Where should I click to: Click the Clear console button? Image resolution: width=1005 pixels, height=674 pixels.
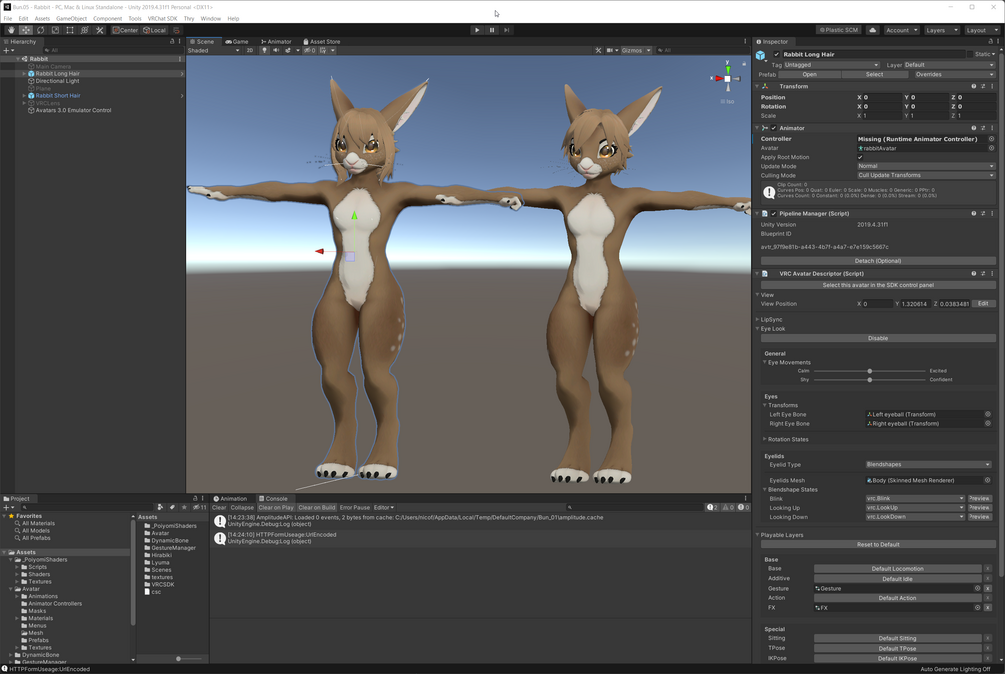[x=219, y=507]
